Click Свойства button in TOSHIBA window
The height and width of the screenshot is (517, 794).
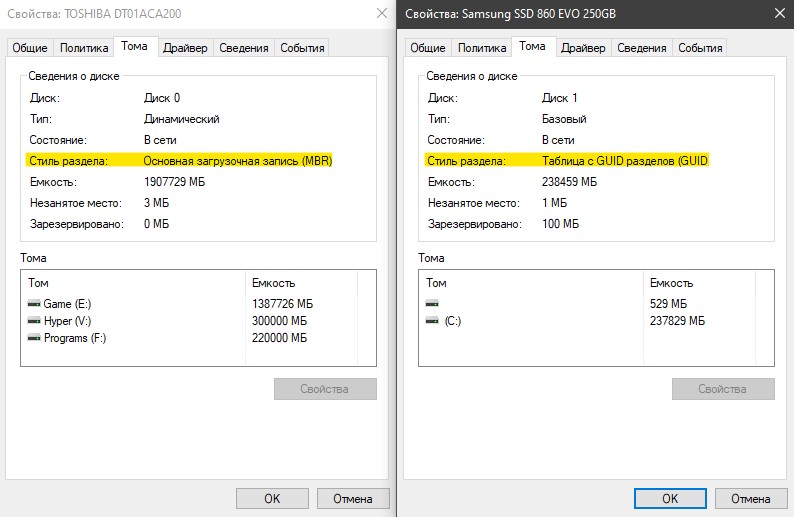325,389
